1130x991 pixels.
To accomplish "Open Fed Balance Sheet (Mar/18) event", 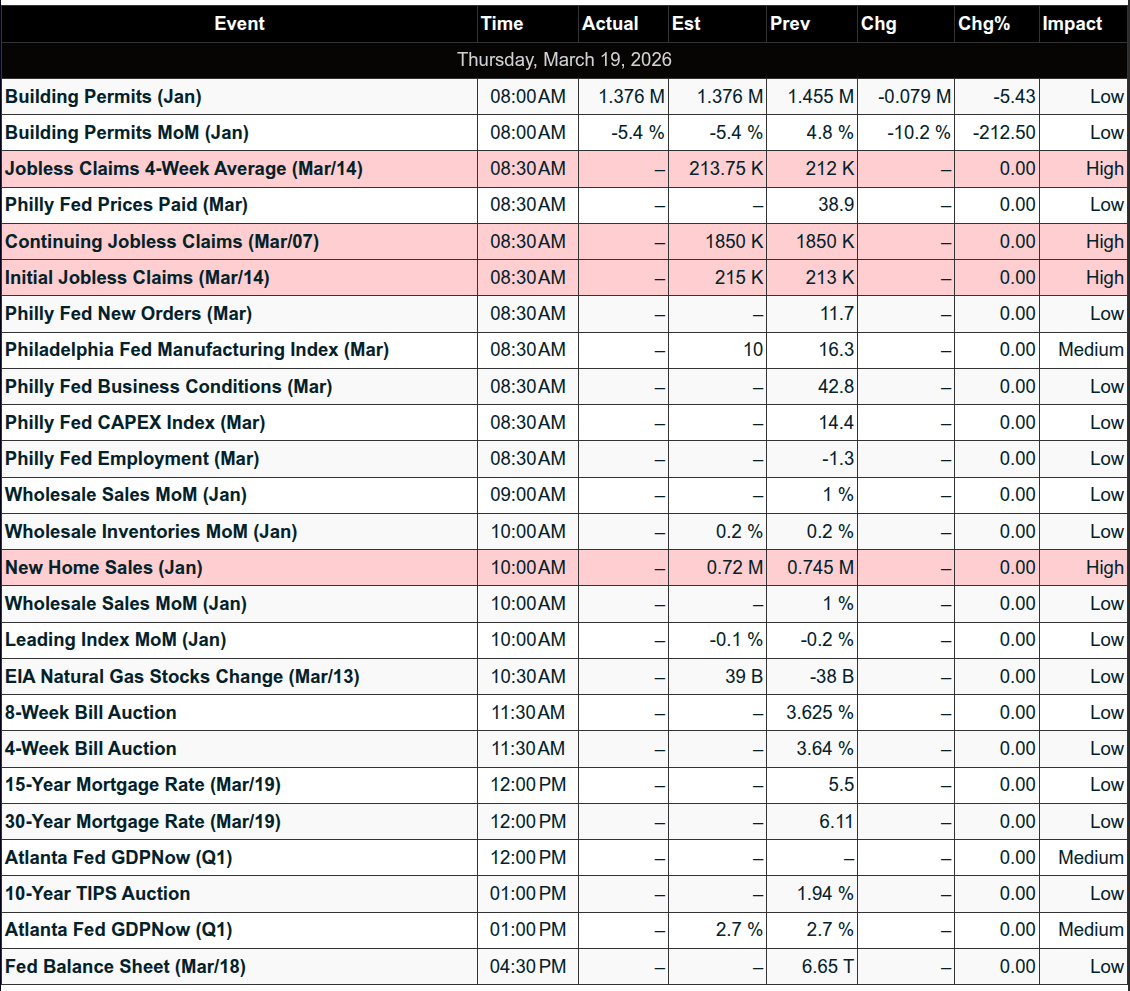I will coord(125,966).
